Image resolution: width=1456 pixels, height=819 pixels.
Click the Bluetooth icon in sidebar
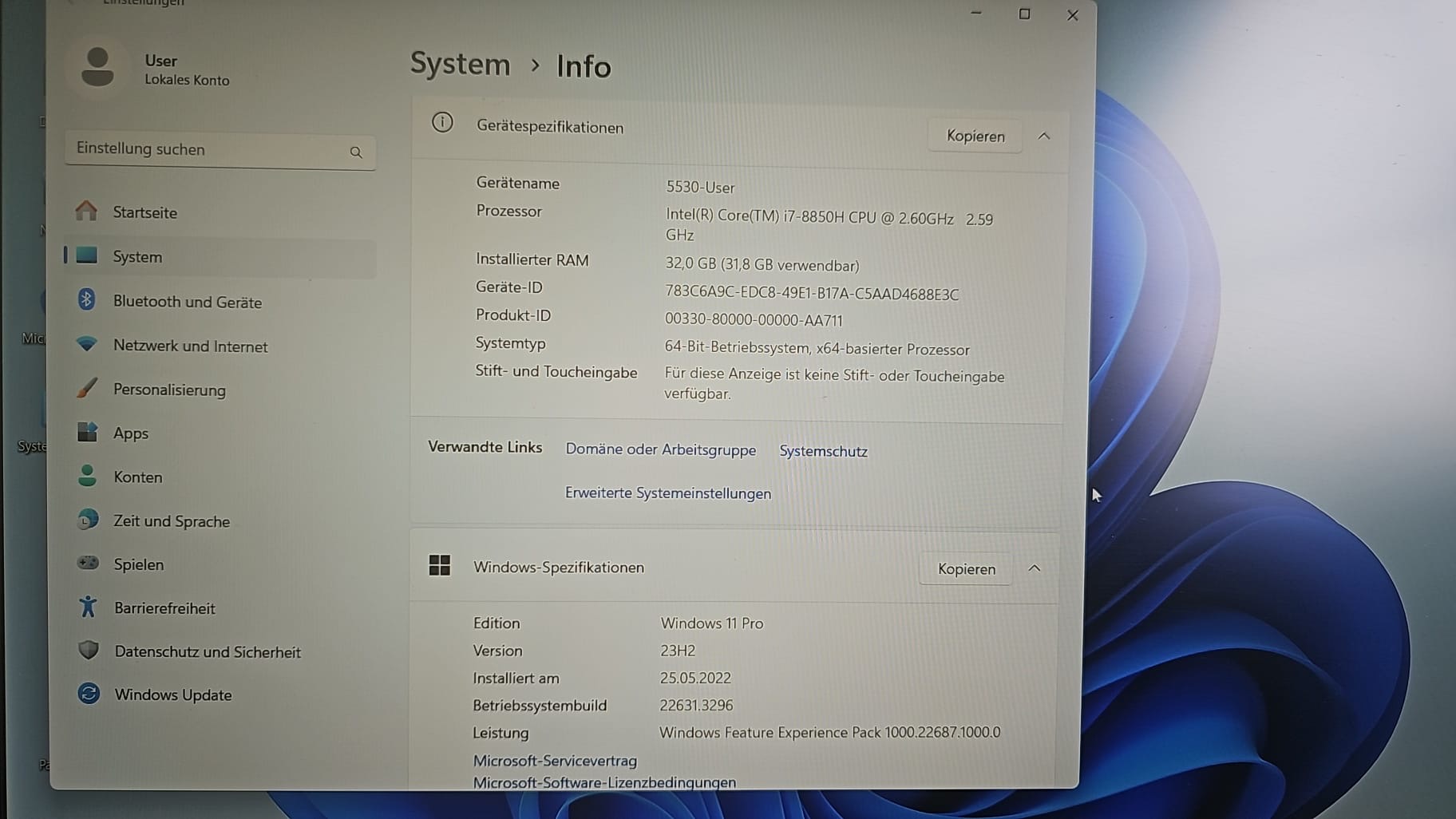coord(86,299)
